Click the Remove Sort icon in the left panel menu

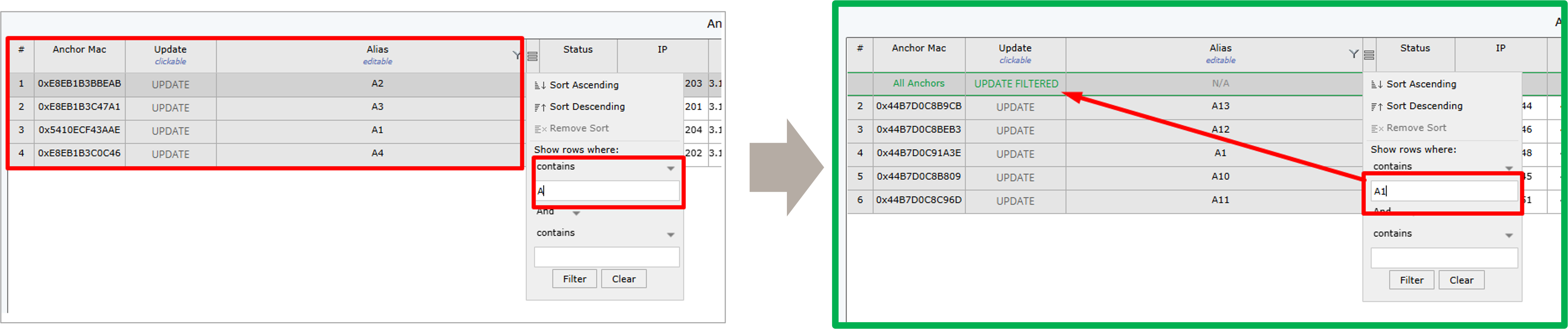539,128
